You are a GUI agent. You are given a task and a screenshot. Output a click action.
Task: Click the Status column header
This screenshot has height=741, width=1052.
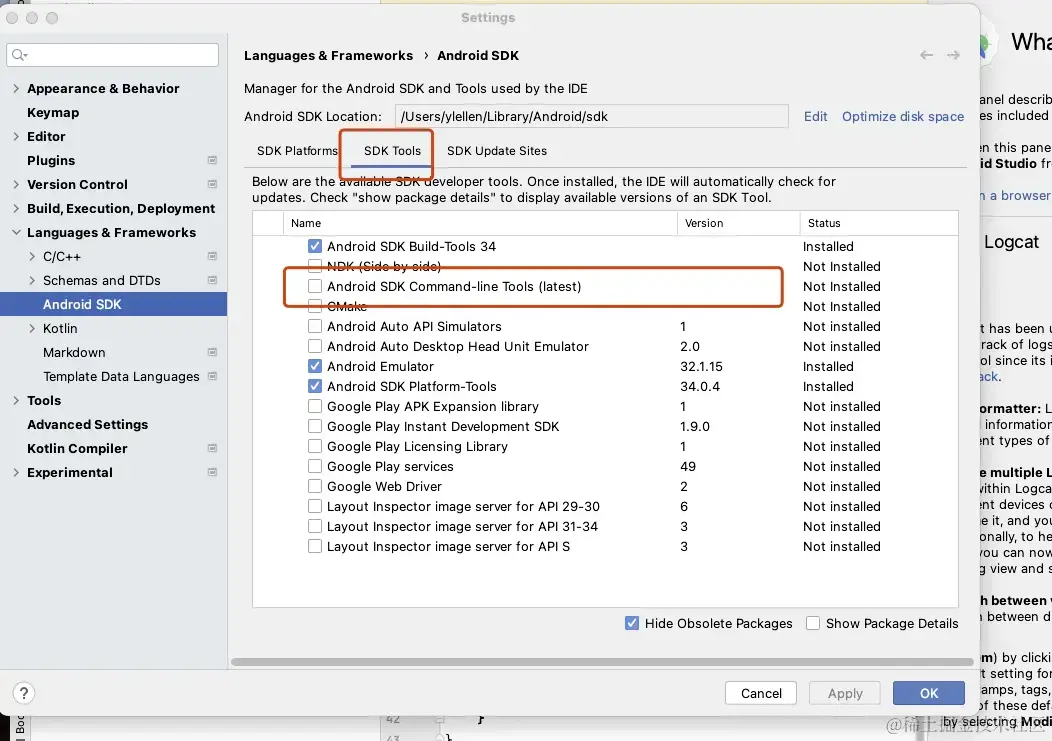pos(879,223)
